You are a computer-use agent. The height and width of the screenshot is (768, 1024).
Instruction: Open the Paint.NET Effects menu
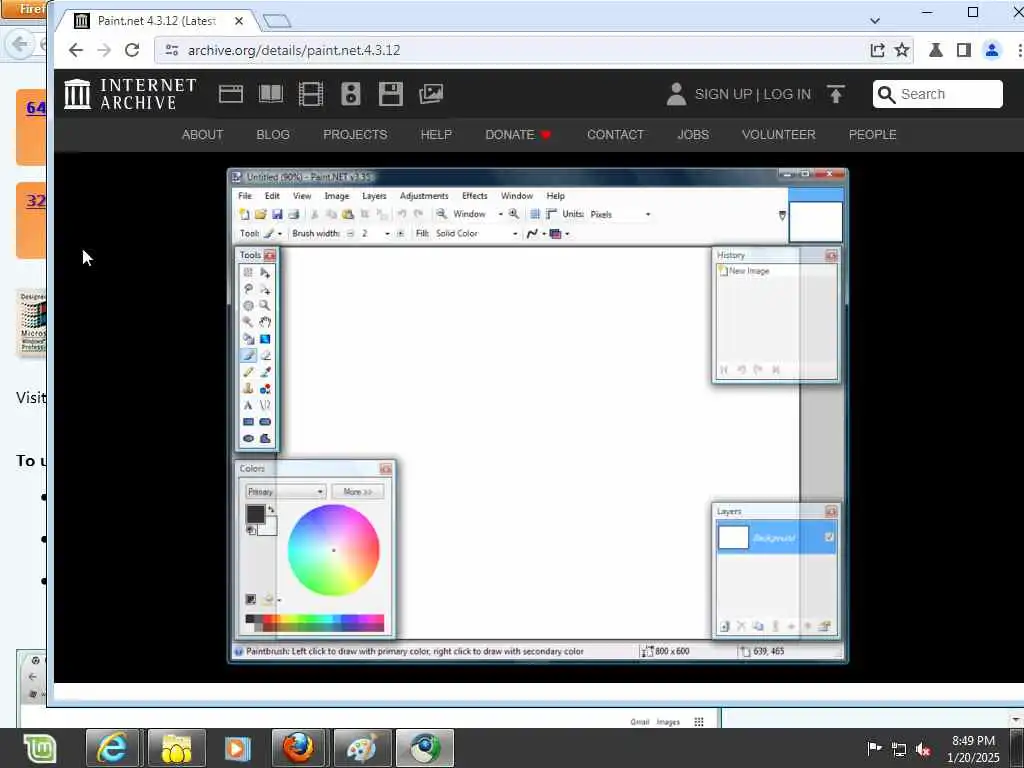point(475,196)
